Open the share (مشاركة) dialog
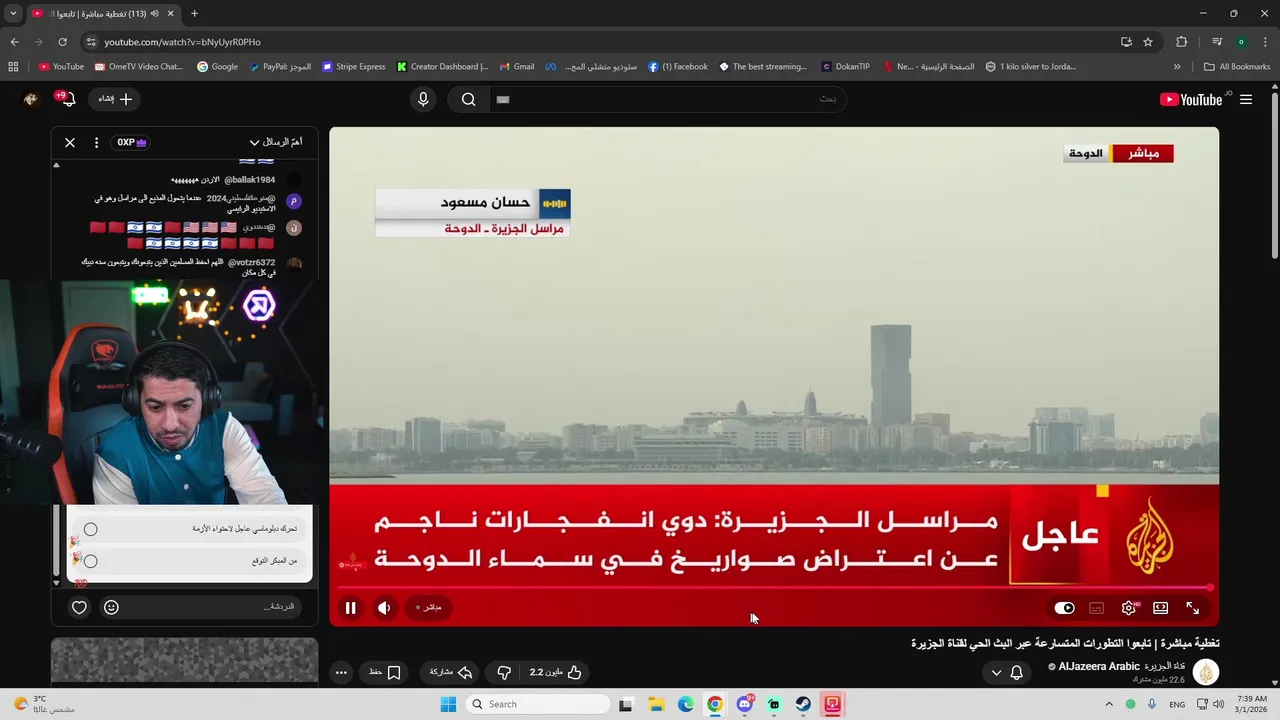This screenshot has height=720, width=1280. tap(451, 672)
